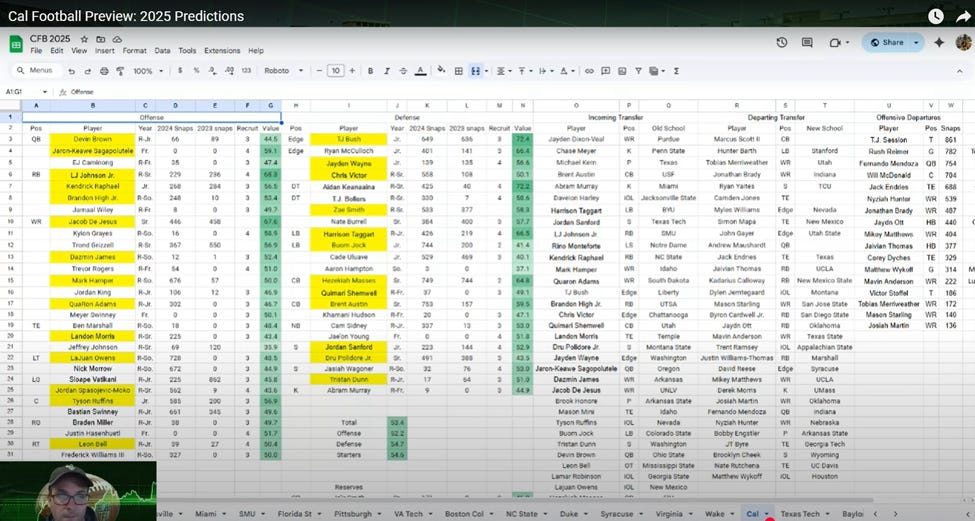Toggle bold formatting
The image size is (975, 521).
pos(370,71)
